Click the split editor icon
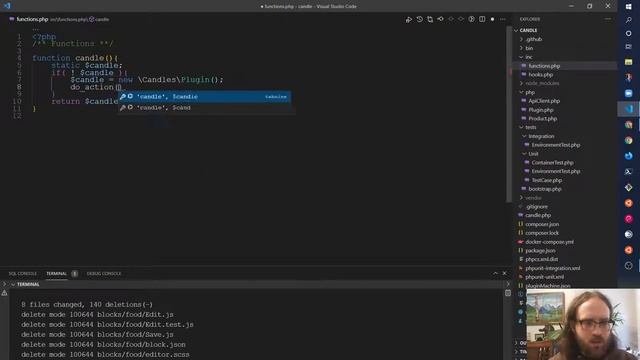Screen dimensions: 640x360 482,19
